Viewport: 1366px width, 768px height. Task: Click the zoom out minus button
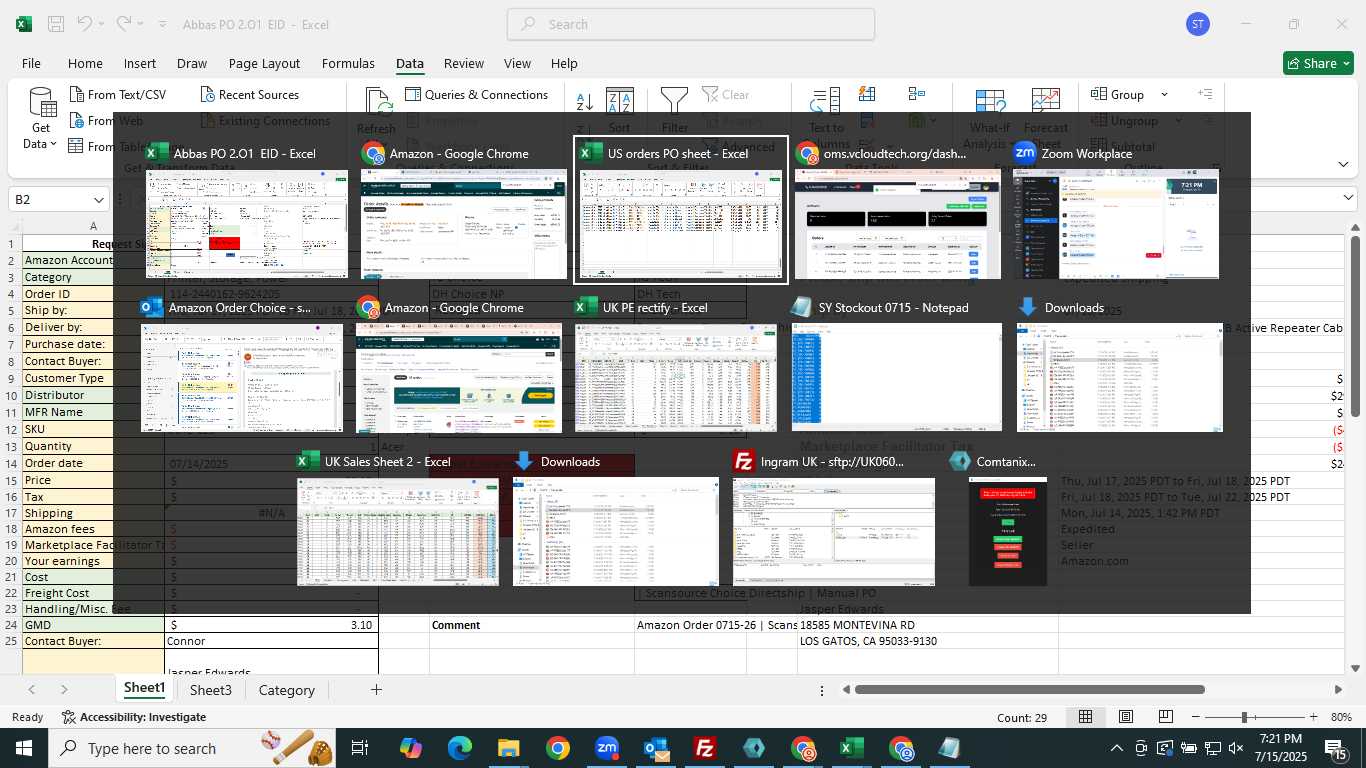click(1195, 717)
